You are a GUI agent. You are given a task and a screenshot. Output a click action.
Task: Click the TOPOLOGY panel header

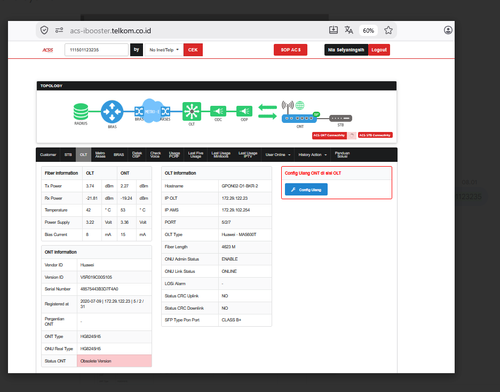[x=216, y=86]
